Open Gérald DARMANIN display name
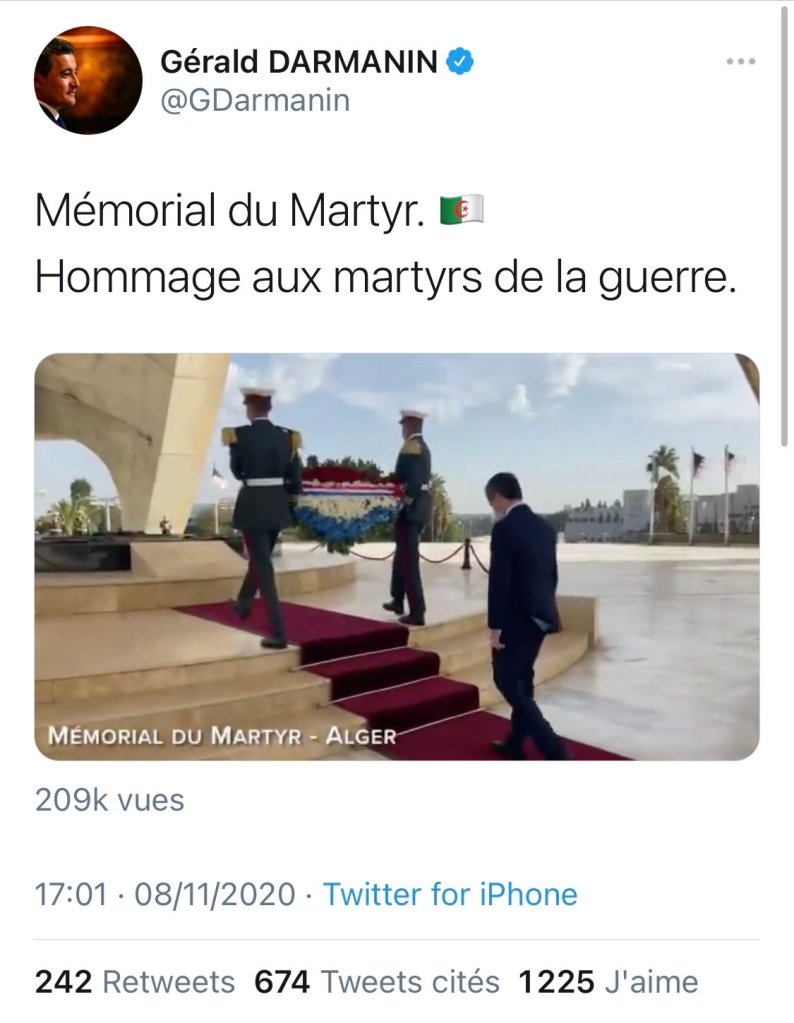 tap(299, 62)
